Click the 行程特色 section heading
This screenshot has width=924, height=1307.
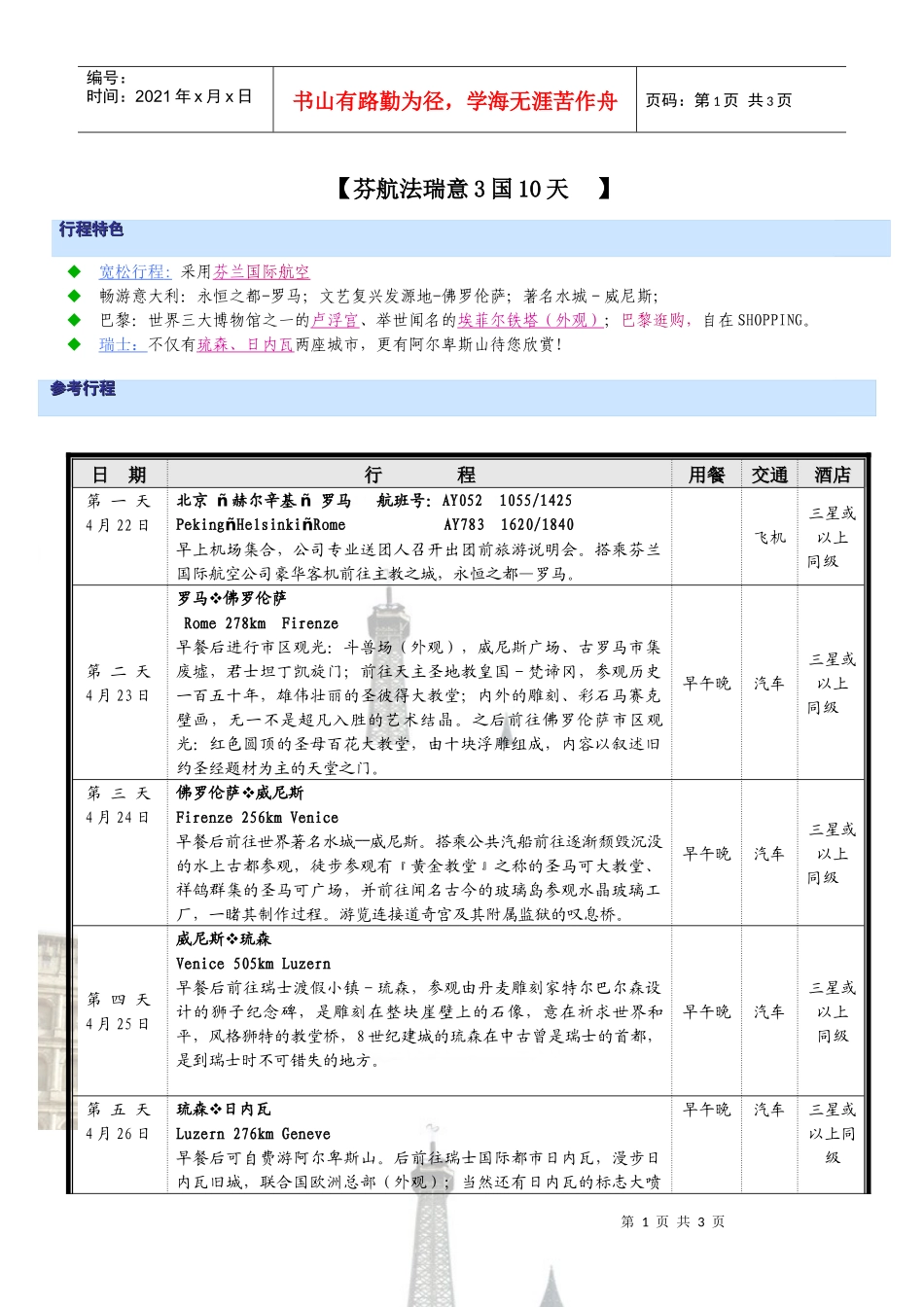tap(91, 230)
